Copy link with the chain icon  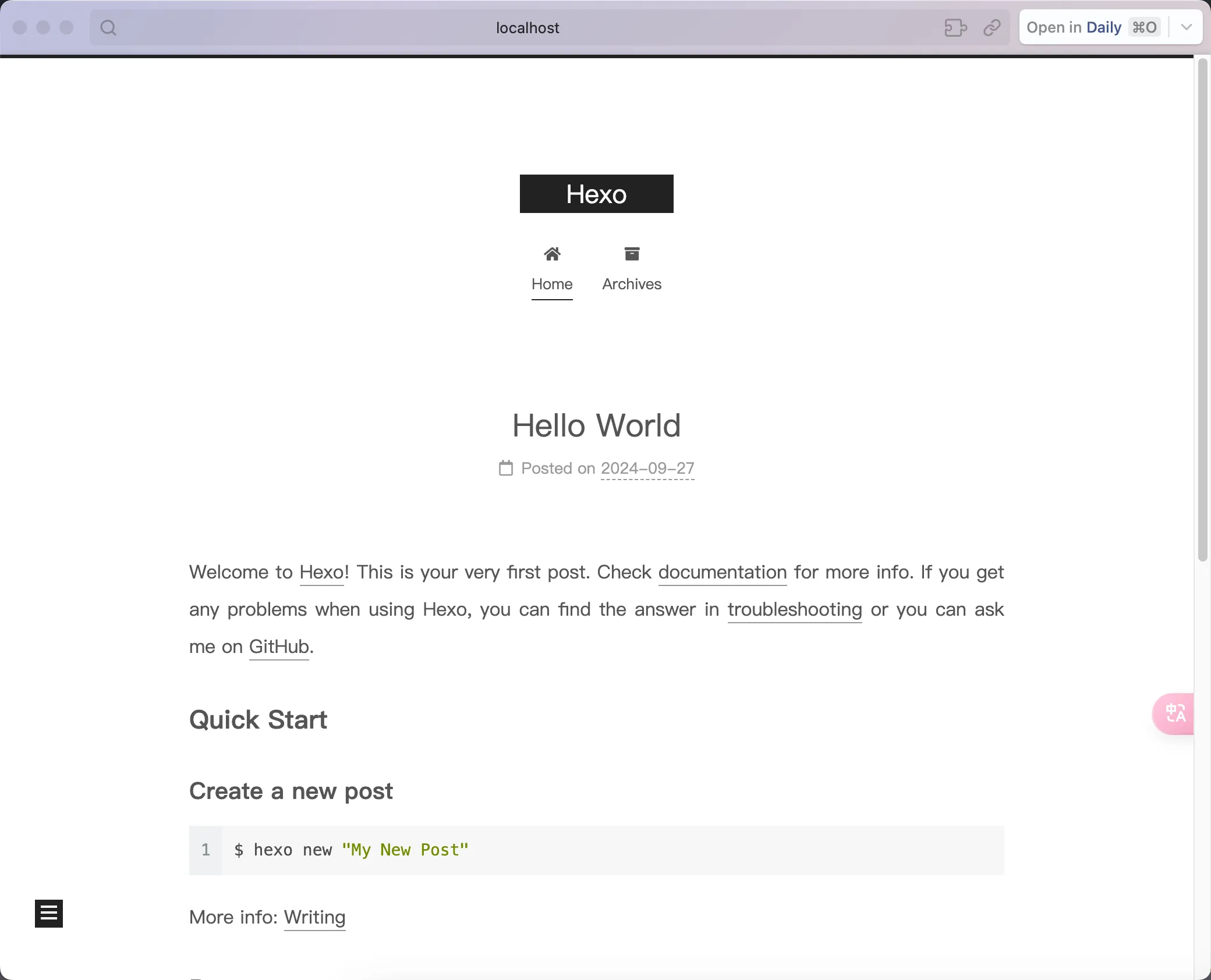click(x=992, y=27)
